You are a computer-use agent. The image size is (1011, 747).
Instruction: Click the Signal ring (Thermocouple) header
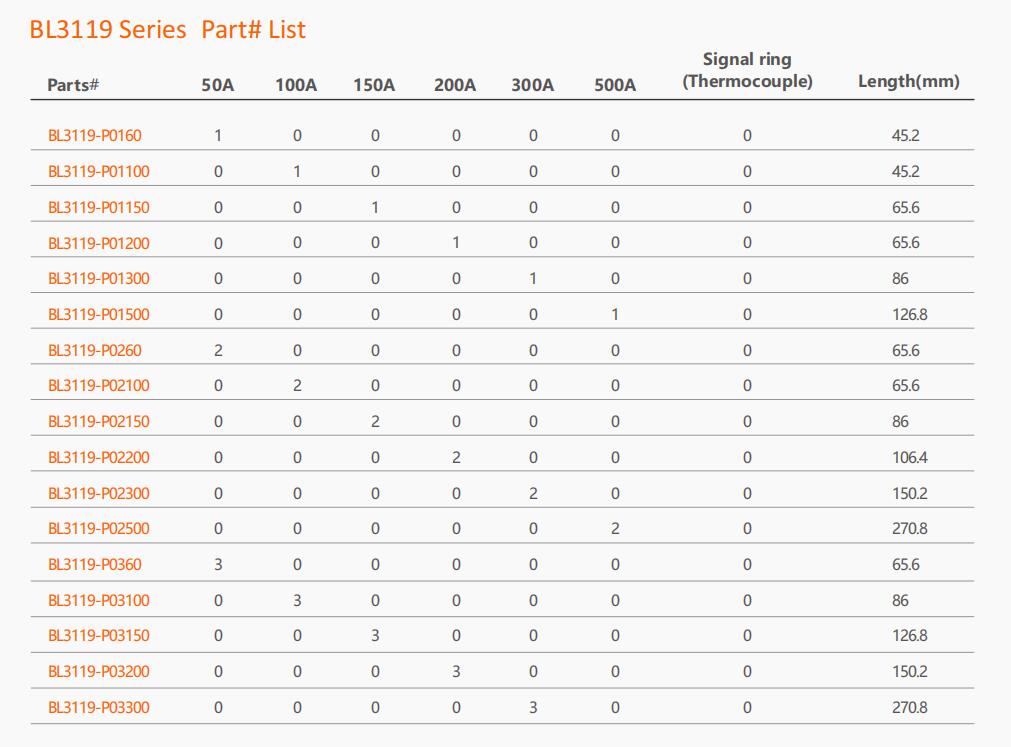(747, 71)
